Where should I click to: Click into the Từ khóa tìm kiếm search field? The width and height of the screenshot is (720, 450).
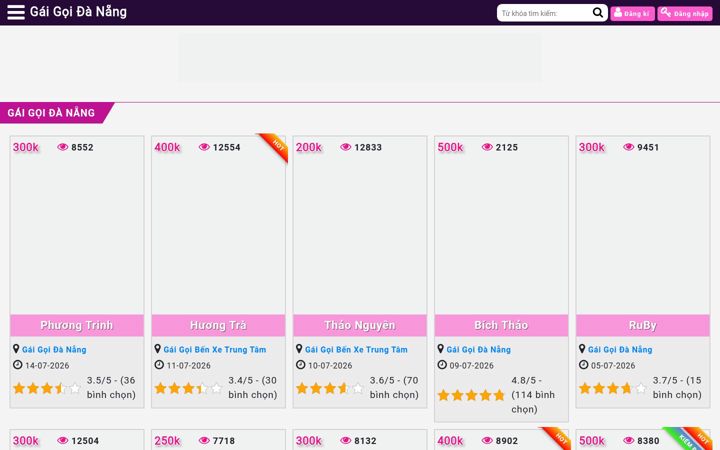pos(545,13)
